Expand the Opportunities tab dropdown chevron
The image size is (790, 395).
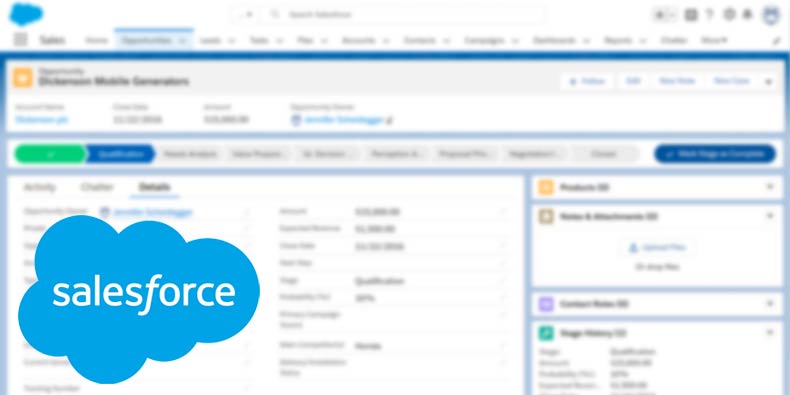[x=182, y=41]
